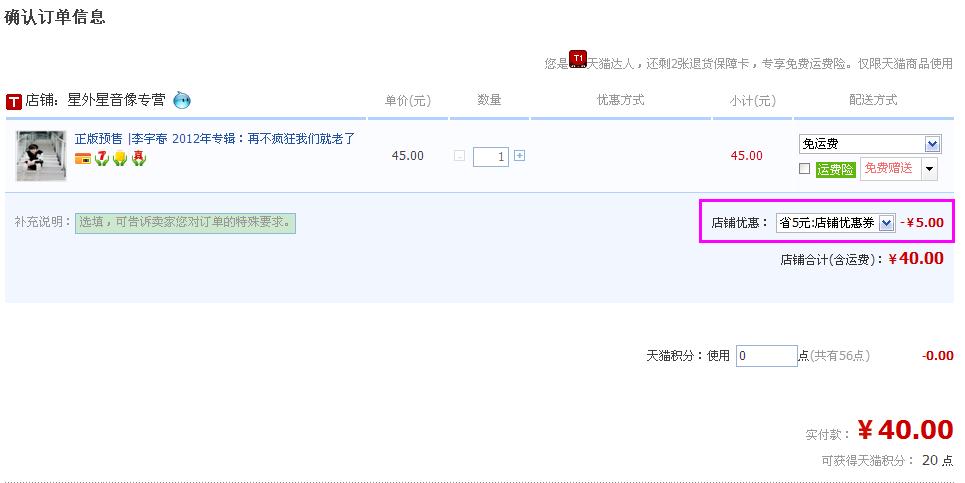
Task: Click the yellow tulip service icon
Action: [x=120, y=158]
